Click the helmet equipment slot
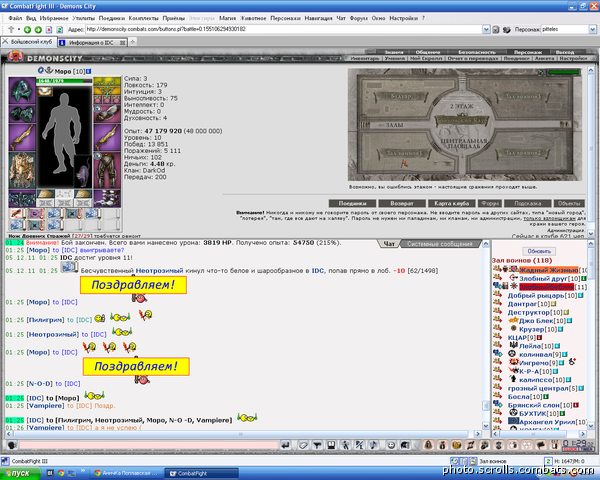Image resolution: width=600 pixels, height=480 pixels. coord(22,90)
